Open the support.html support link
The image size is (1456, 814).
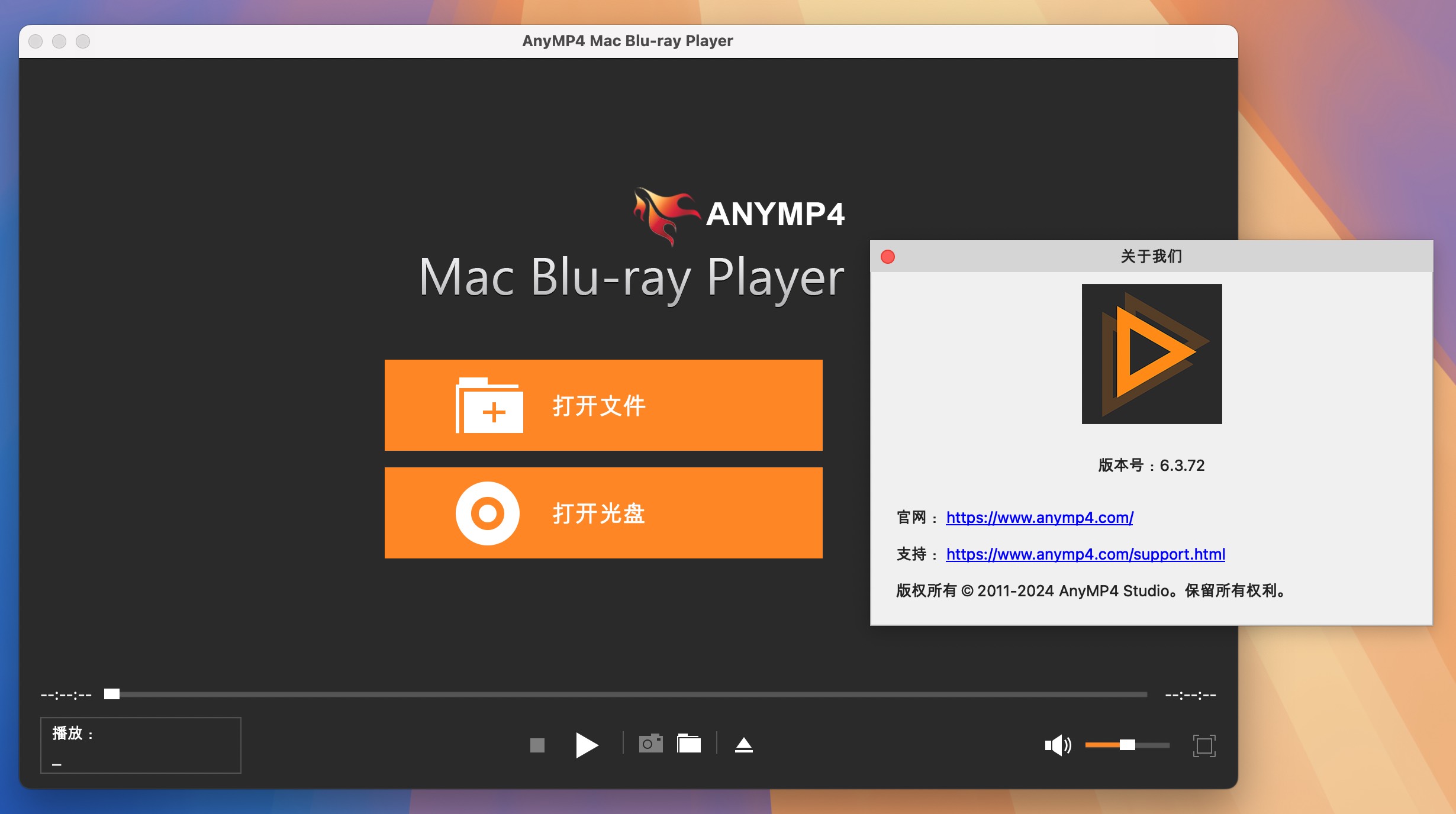1085,554
